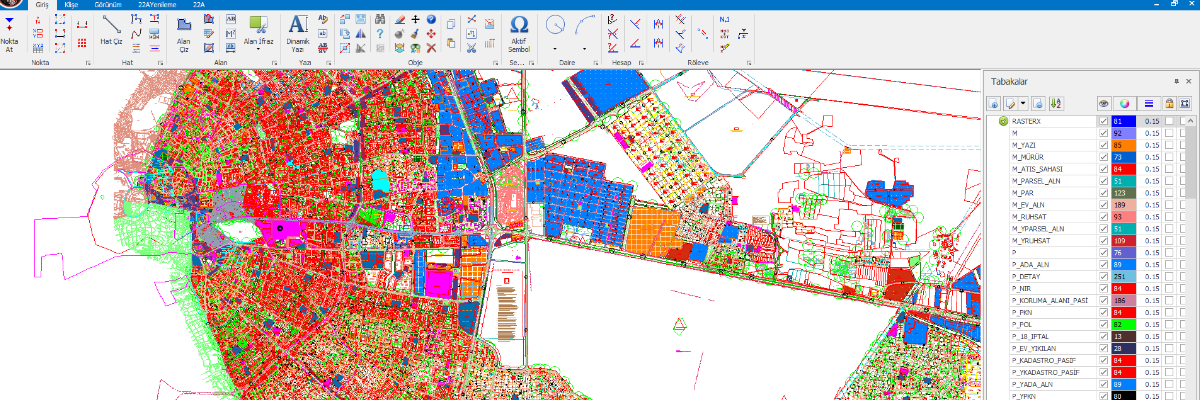Toggle visibility checkbox for M_YAZI layer
The width and height of the screenshot is (1200, 400).
(x=1104, y=145)
